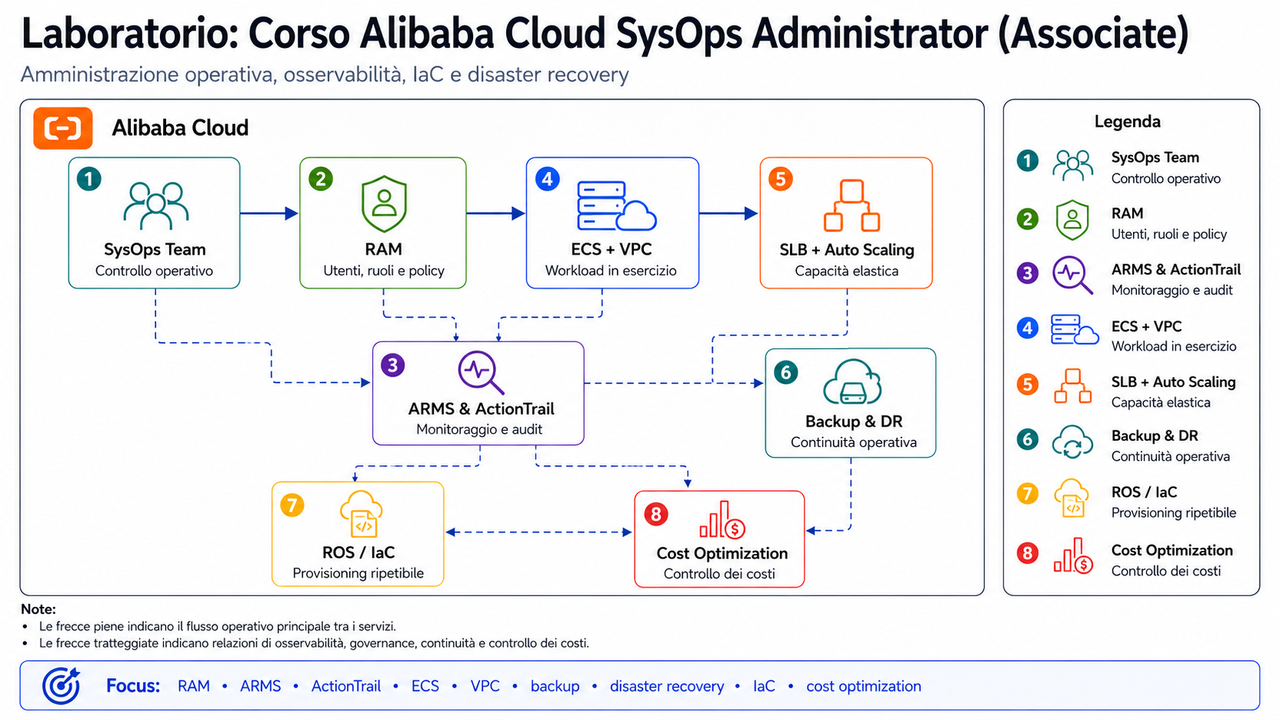Screen dimensions: 1280x720
Task: Click the legend SLB + Auto Scaling icon
Action: (1073, 386)
